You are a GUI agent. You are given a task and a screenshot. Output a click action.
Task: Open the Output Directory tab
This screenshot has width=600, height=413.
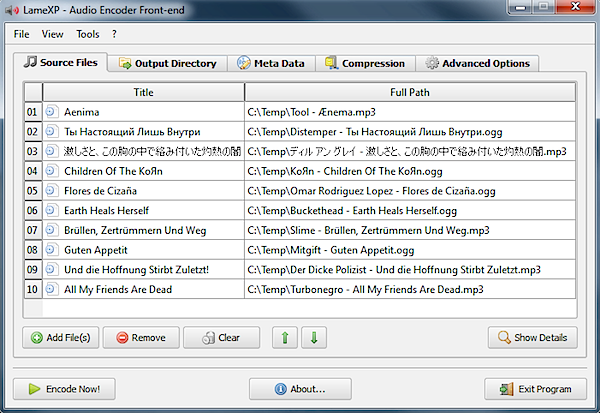[x=167, y=63]
